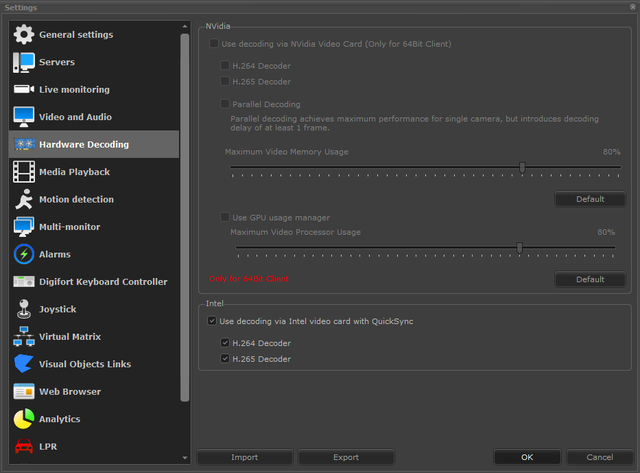Viewport: 640px width, 473px height.
Task: Click the LPR red car icon
Action: 24,446
